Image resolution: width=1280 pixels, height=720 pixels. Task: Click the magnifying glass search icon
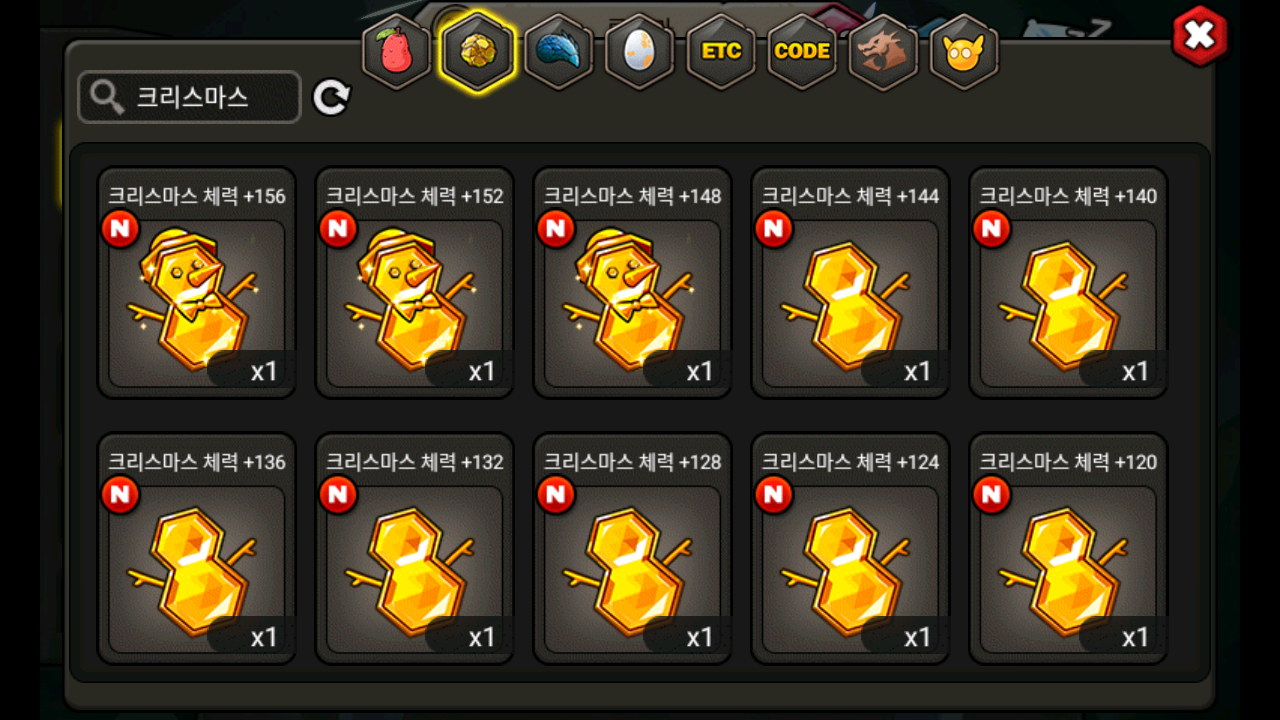(x=107, y=97)
